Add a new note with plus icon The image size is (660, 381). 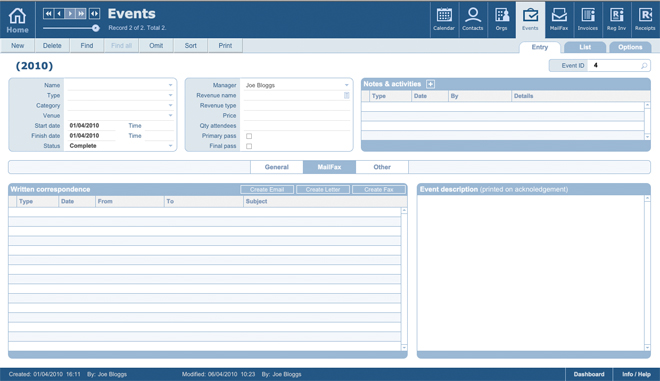(430, 84)
